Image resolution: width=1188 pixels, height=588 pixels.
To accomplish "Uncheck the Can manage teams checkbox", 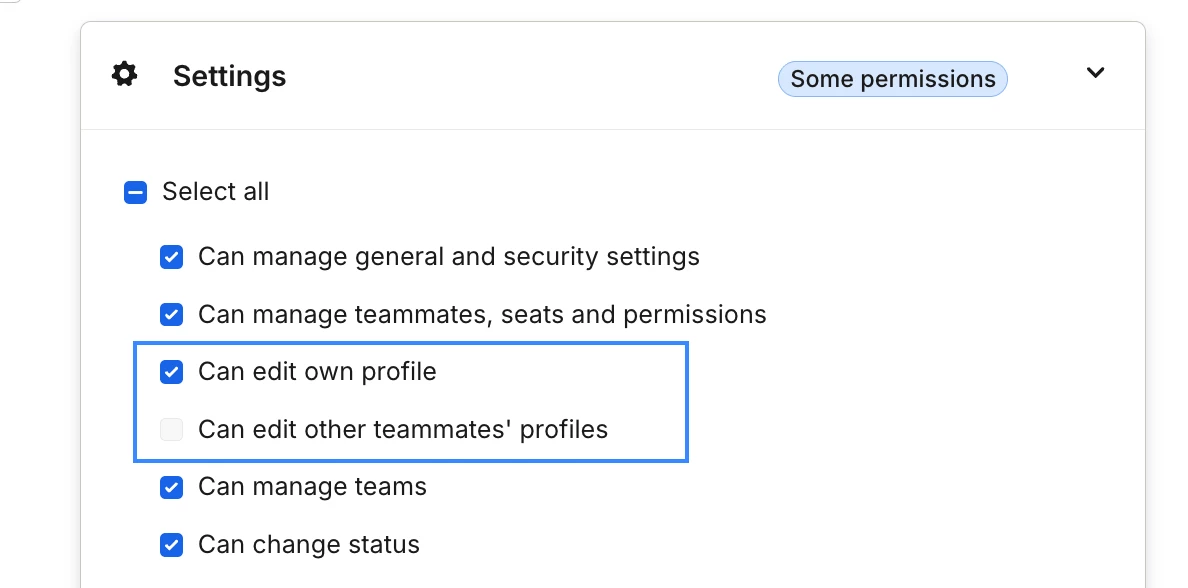I will click(x=171, y=487).
